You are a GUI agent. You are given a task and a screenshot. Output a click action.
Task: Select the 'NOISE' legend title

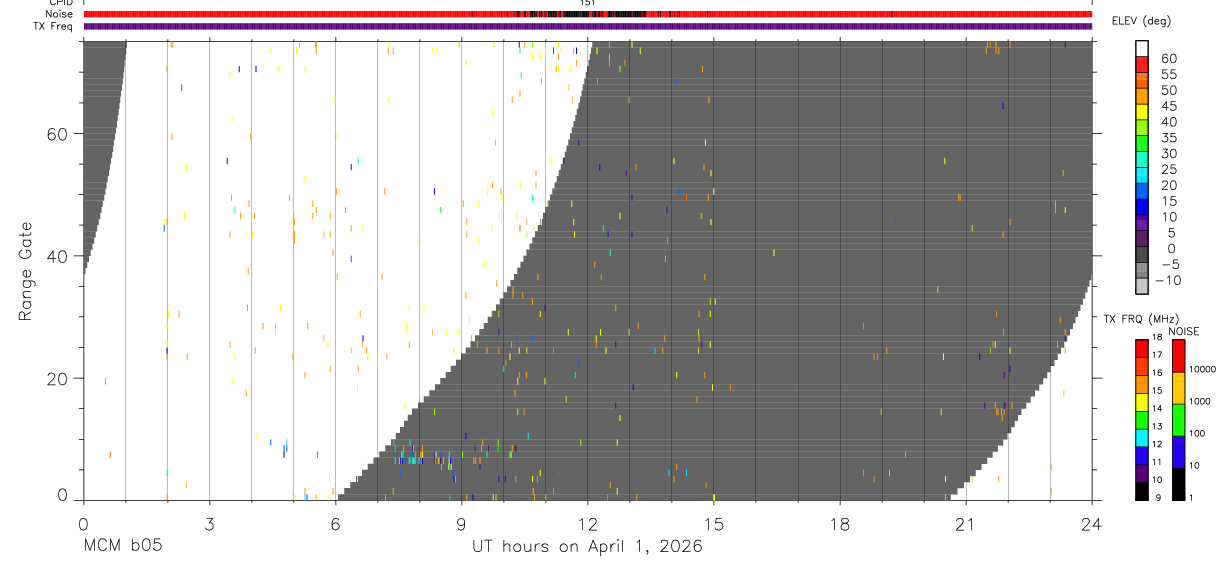(x=1185, y=331)
